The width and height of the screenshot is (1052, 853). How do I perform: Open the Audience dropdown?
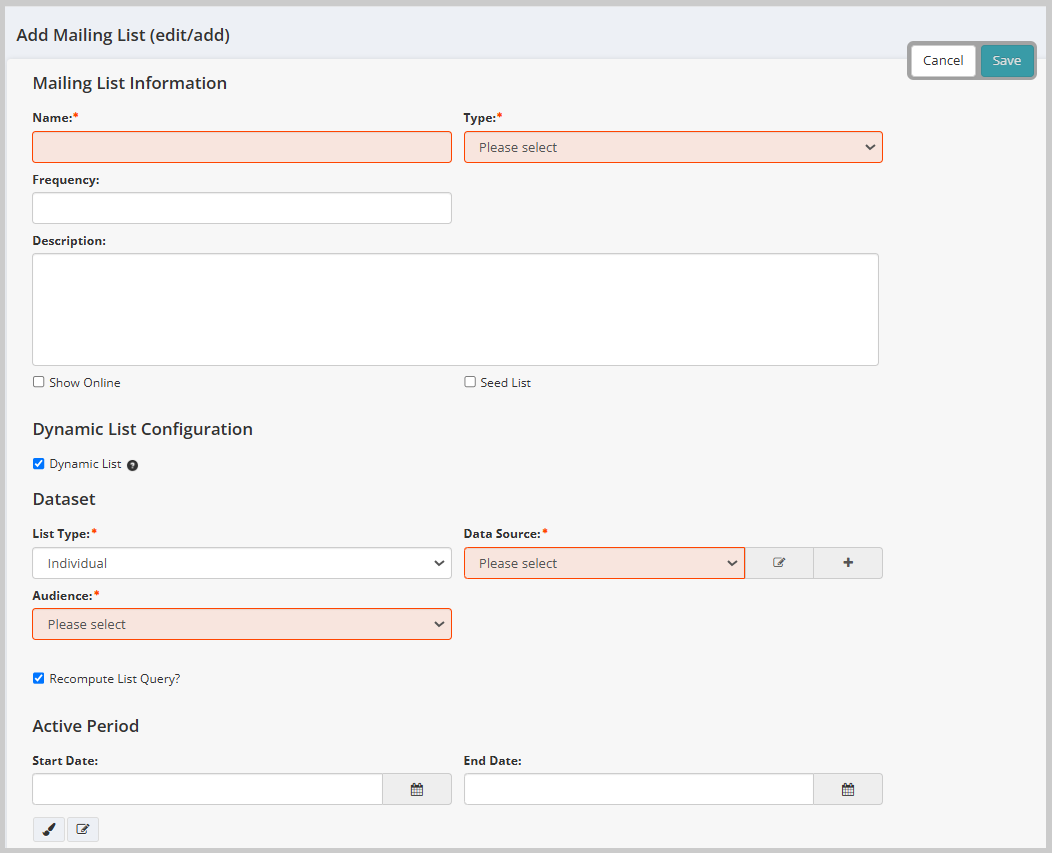pyautogui.click(x=241, y=623)
